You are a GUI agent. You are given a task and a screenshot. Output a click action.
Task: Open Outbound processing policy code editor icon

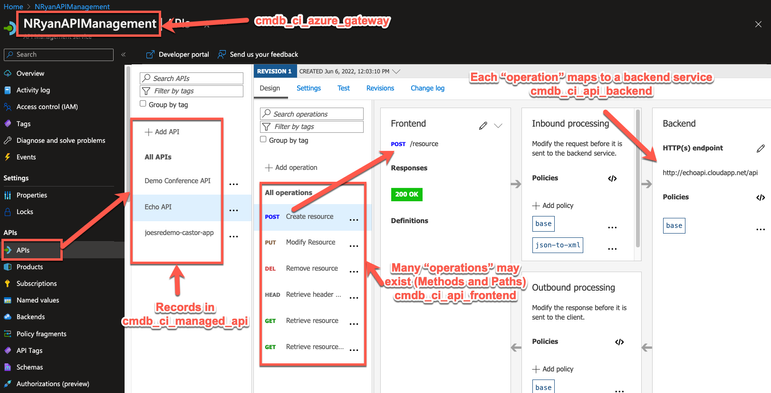click(x=620, y=342)
